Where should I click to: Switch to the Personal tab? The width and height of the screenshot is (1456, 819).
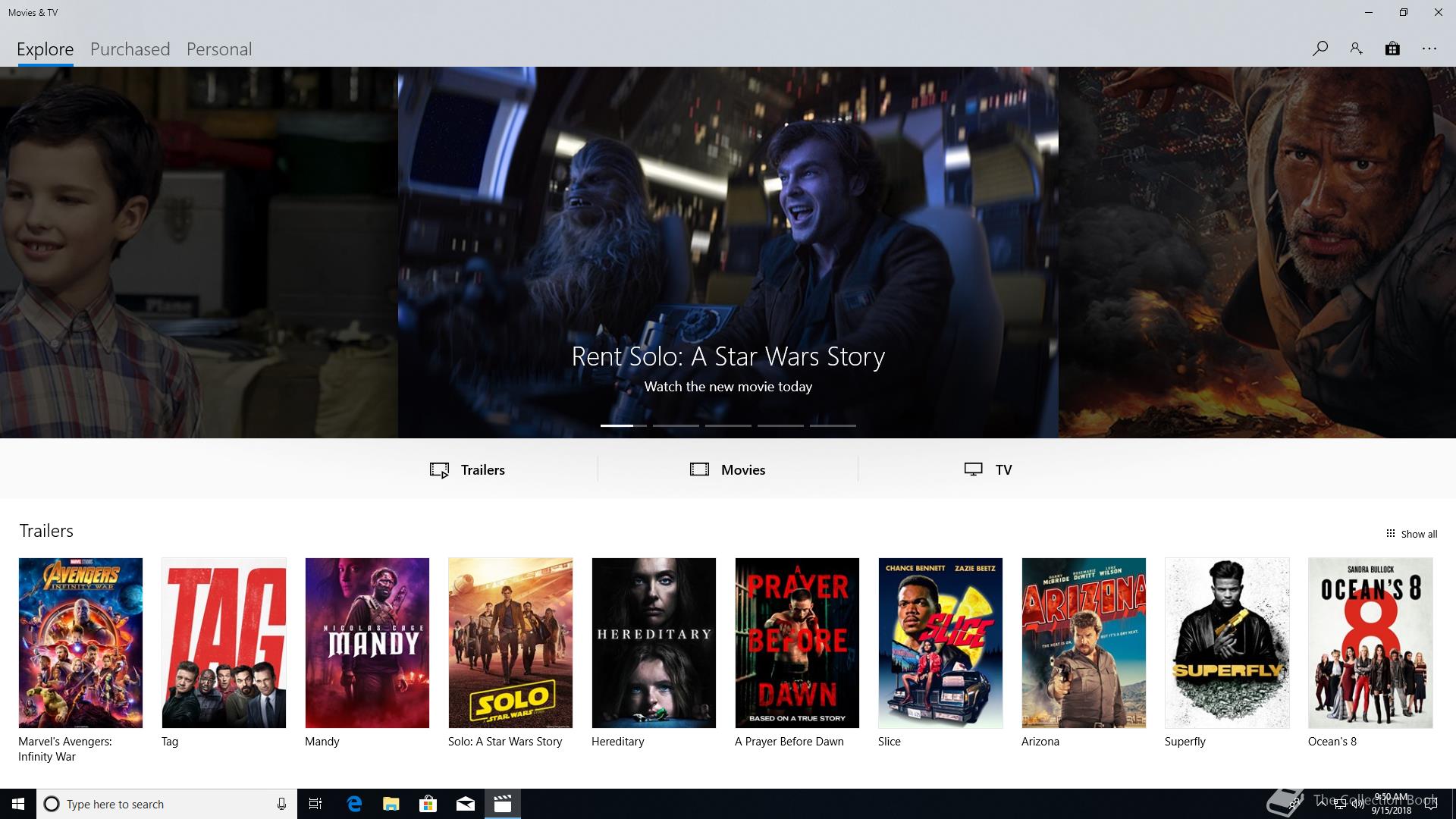[x=219, y=49]
